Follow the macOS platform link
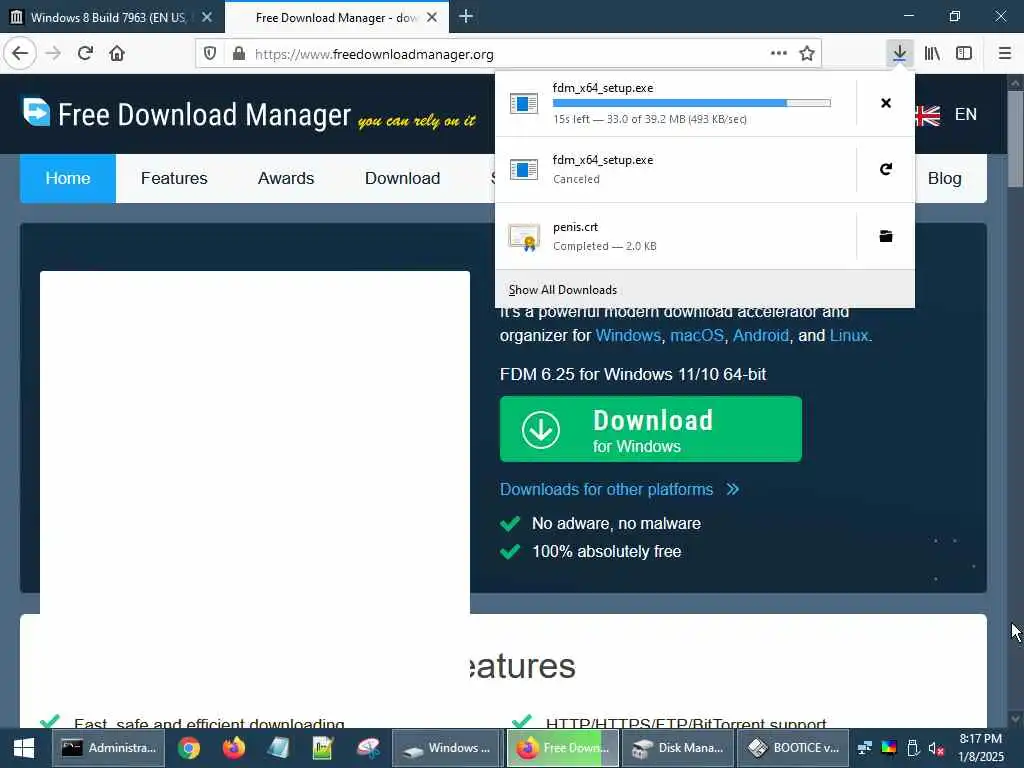This screenshot has height=768, width=1024. coord(697,335)
